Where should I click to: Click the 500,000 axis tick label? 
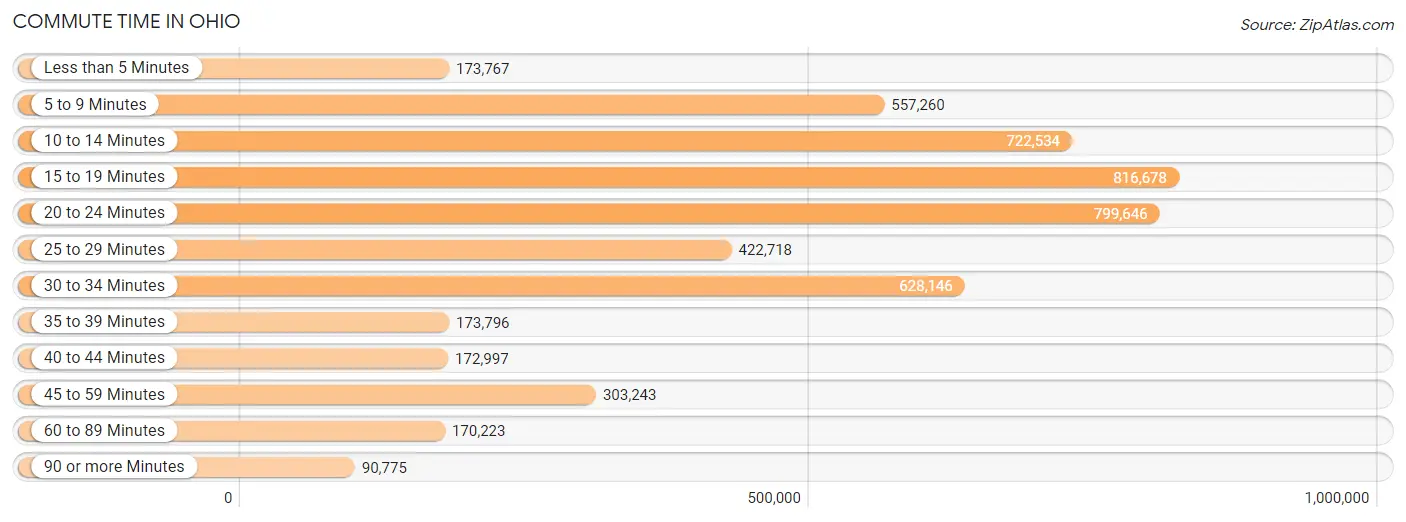773,498
